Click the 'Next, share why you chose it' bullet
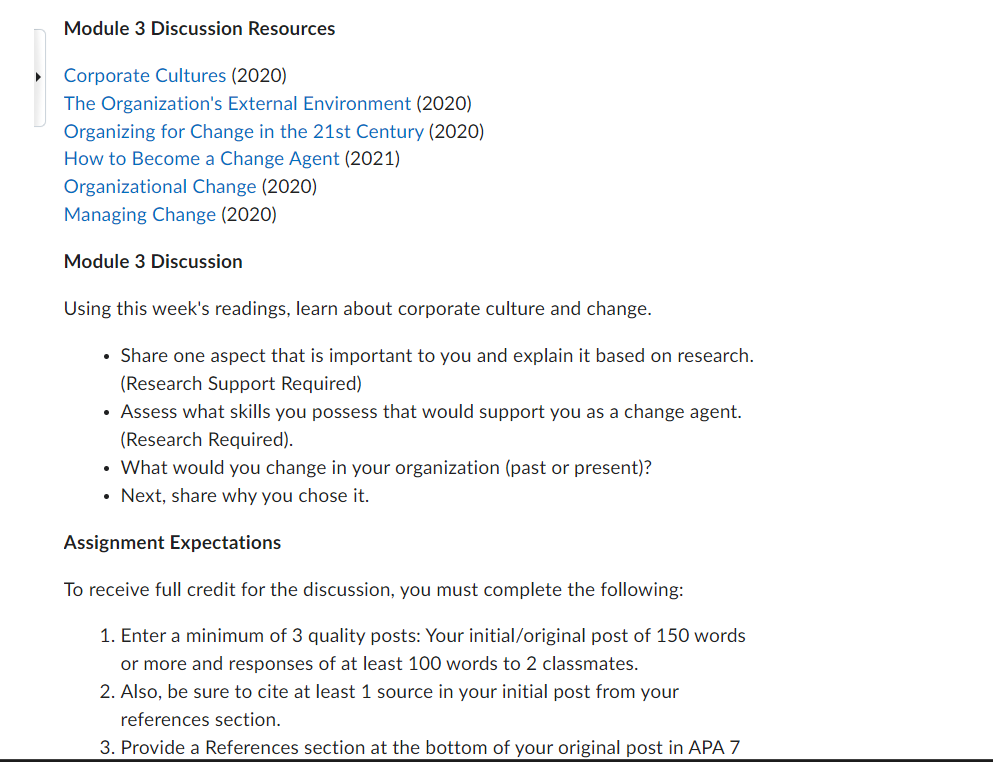This screenshot has height=762, width=993. tap(245, 495)
